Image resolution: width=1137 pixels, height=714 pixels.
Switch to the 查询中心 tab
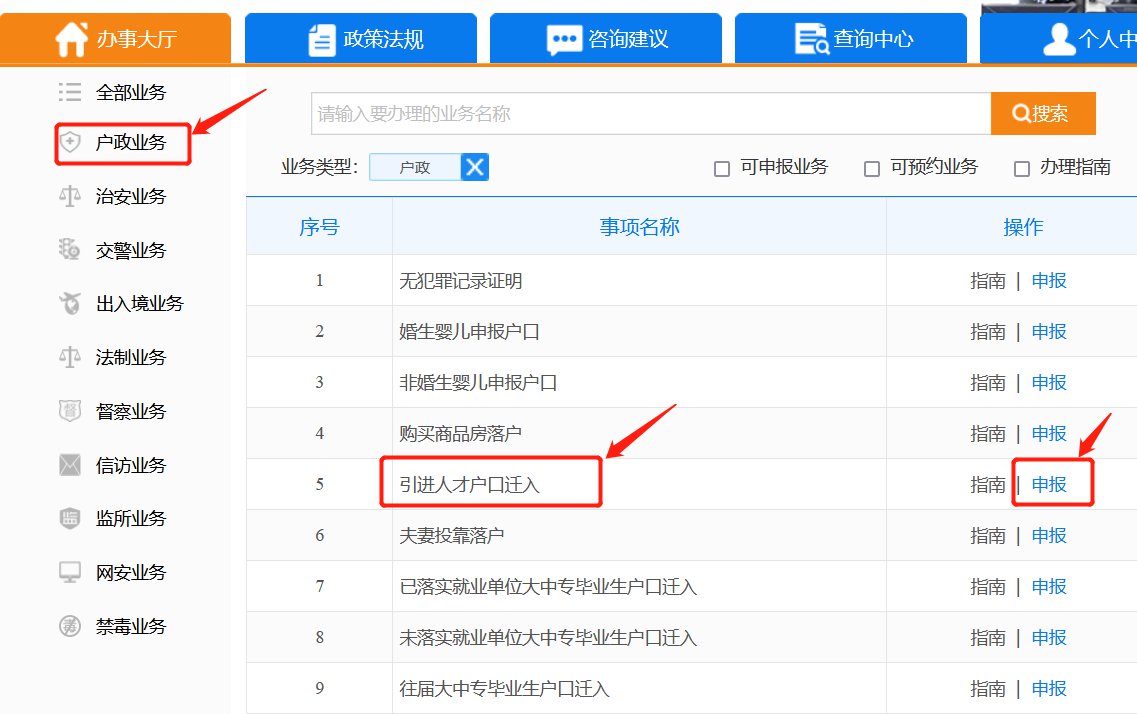pos(850,40)
